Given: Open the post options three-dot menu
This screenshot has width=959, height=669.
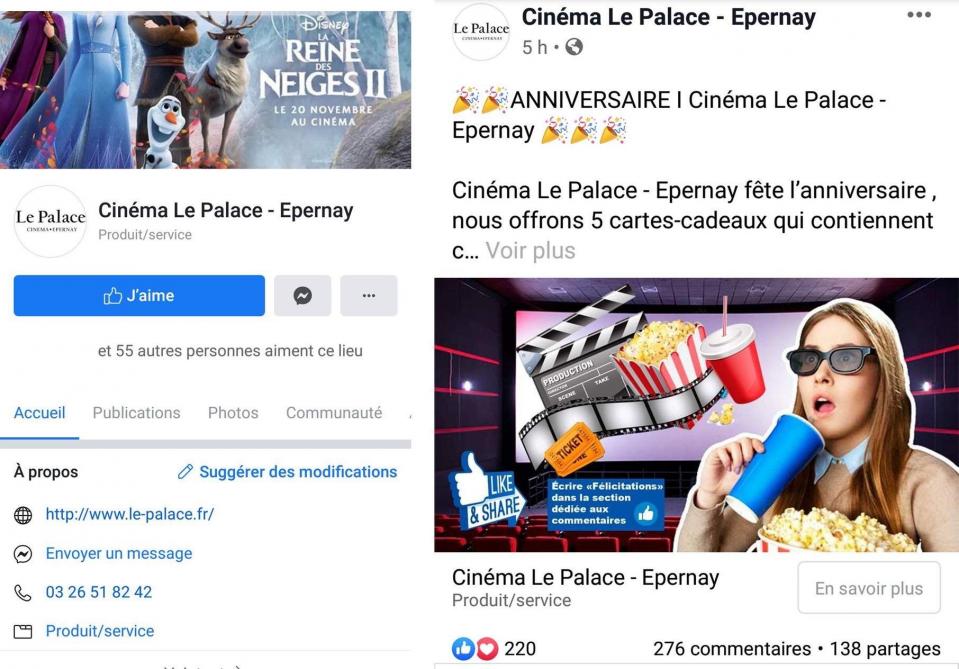Looking at the screenshot, I should tap(919, 15).
